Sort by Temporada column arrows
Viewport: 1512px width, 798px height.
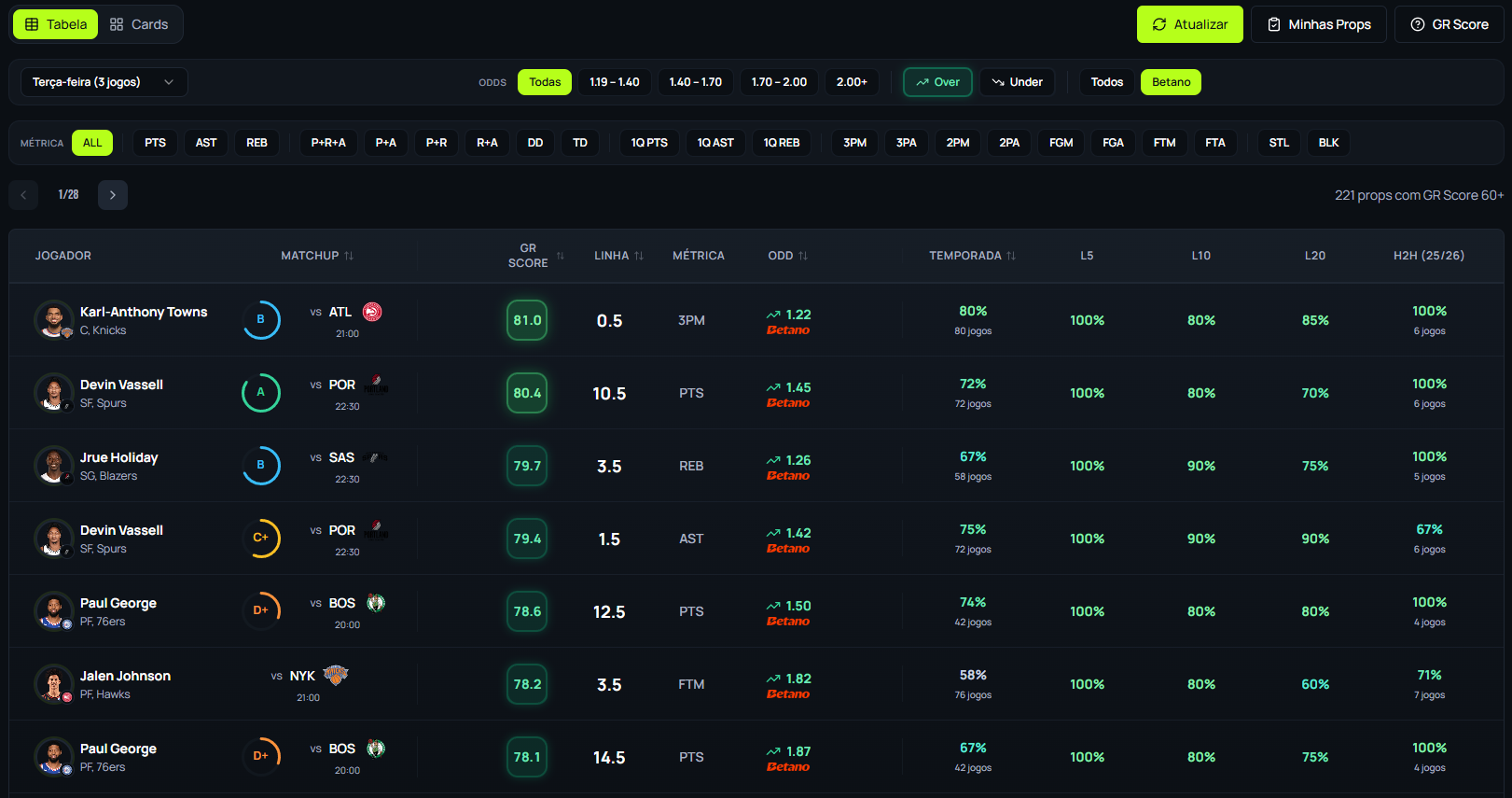[x=1011, y=256]
